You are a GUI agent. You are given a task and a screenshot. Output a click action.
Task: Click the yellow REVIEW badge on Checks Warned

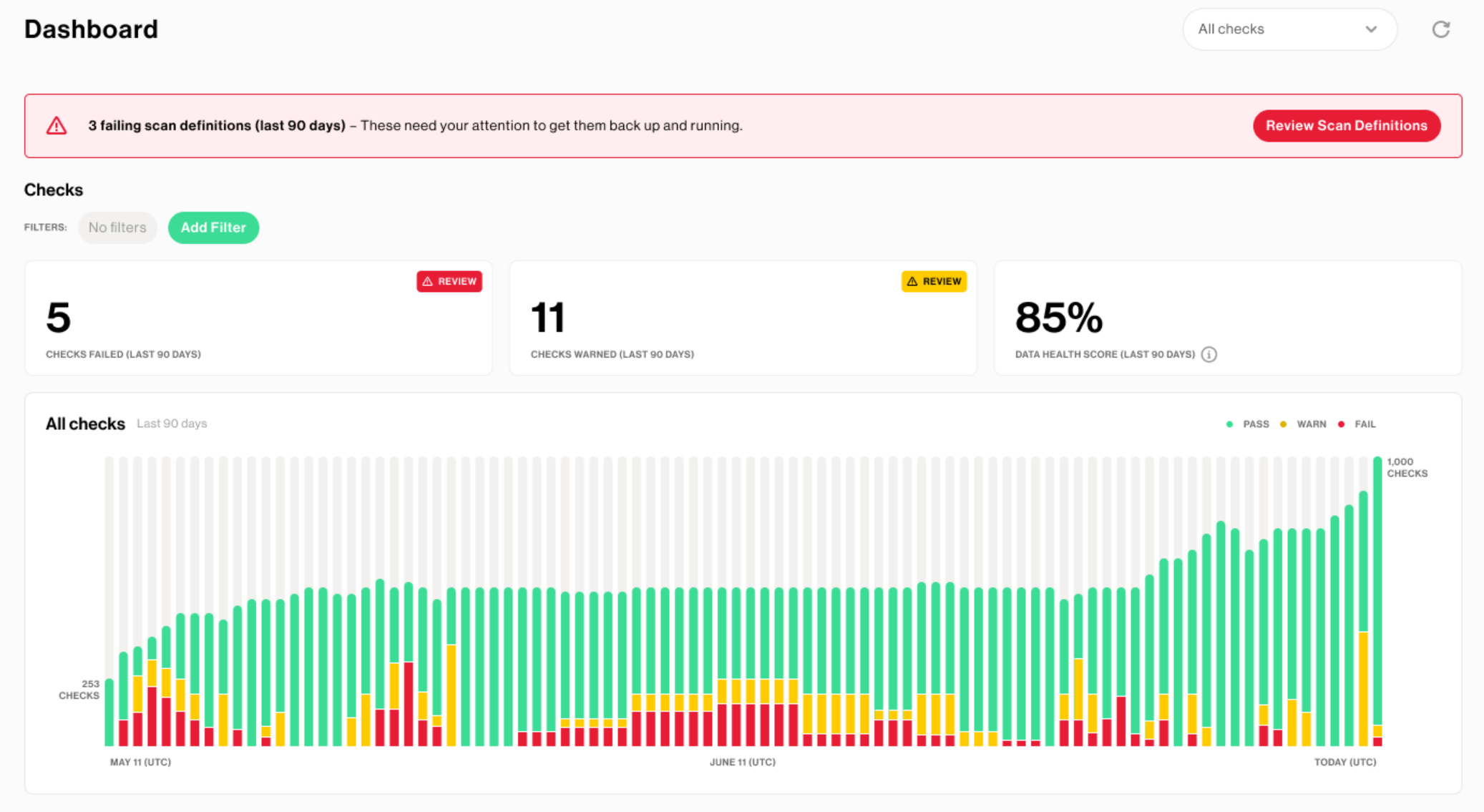[934, 281]
